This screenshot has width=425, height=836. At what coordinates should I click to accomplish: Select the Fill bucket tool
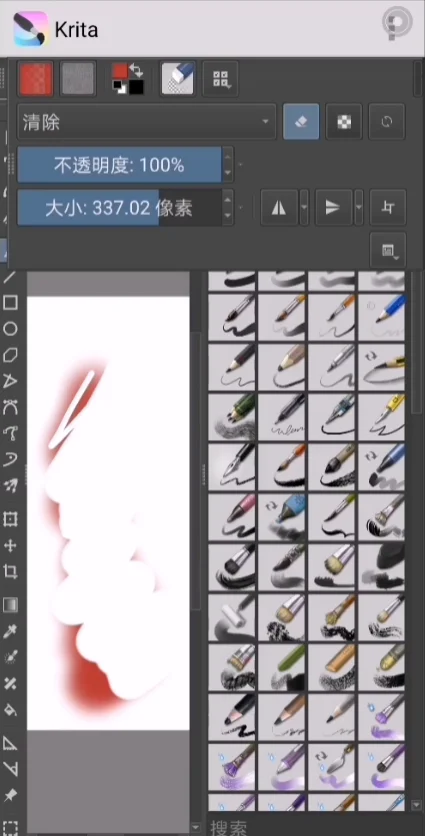click(10, 710)
